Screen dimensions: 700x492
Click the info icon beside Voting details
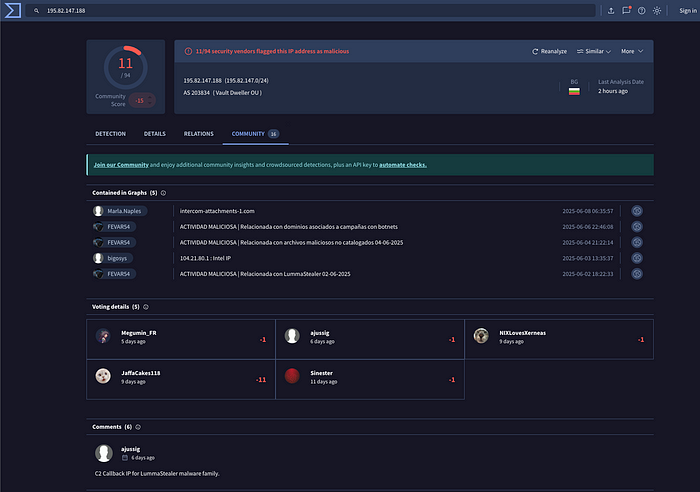pyautogui.click(x=146, y=307)
